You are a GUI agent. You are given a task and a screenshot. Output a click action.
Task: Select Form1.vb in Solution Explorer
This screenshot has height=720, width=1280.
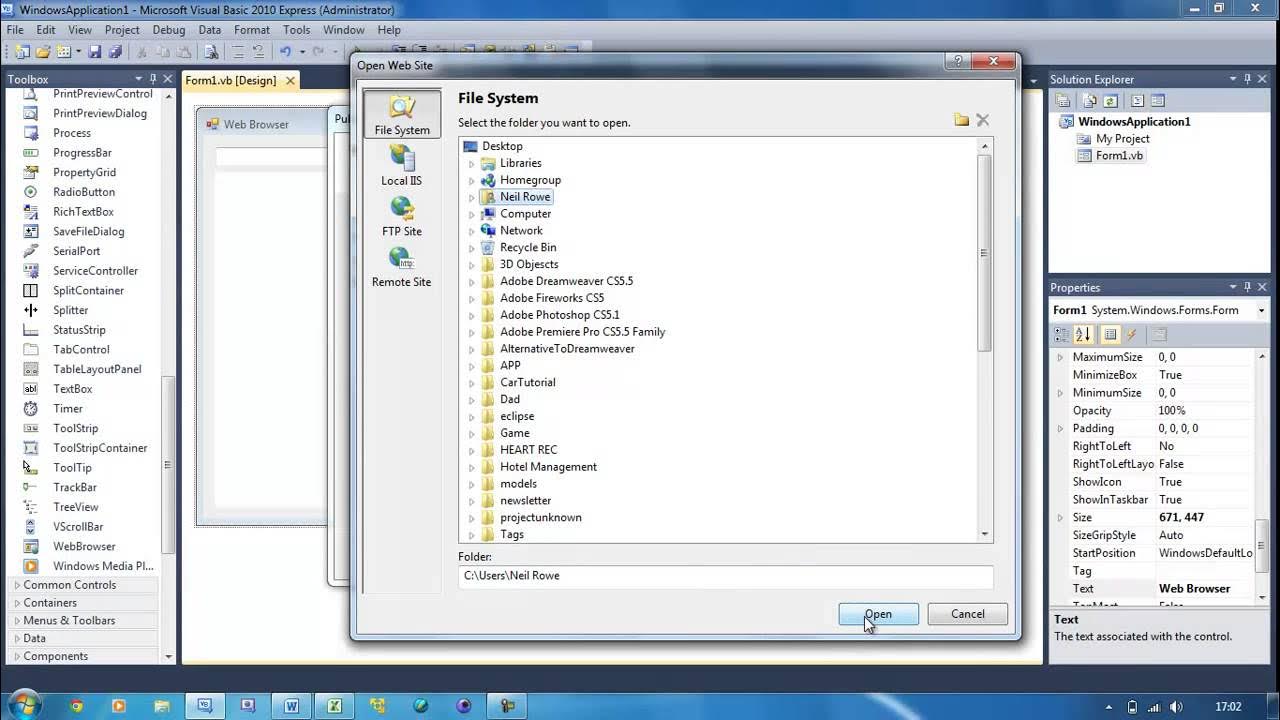coord(1119,156)
